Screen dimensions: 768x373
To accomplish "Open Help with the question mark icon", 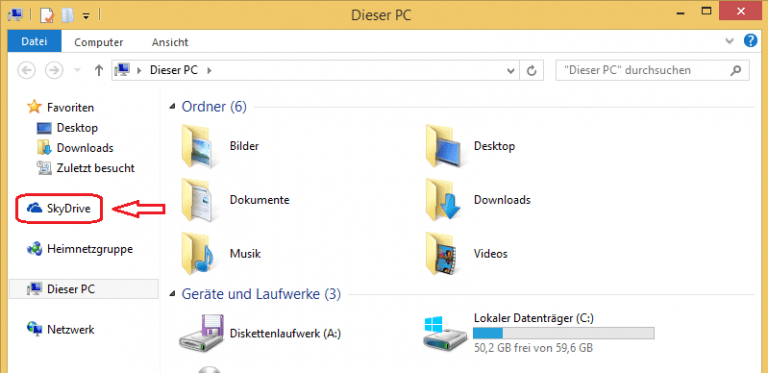I will coord(750,41).
